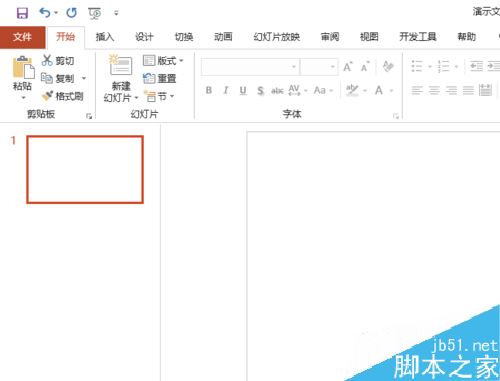Toggle Bold formatting
This screenshot has height=381, width=500.
point(209,90)
